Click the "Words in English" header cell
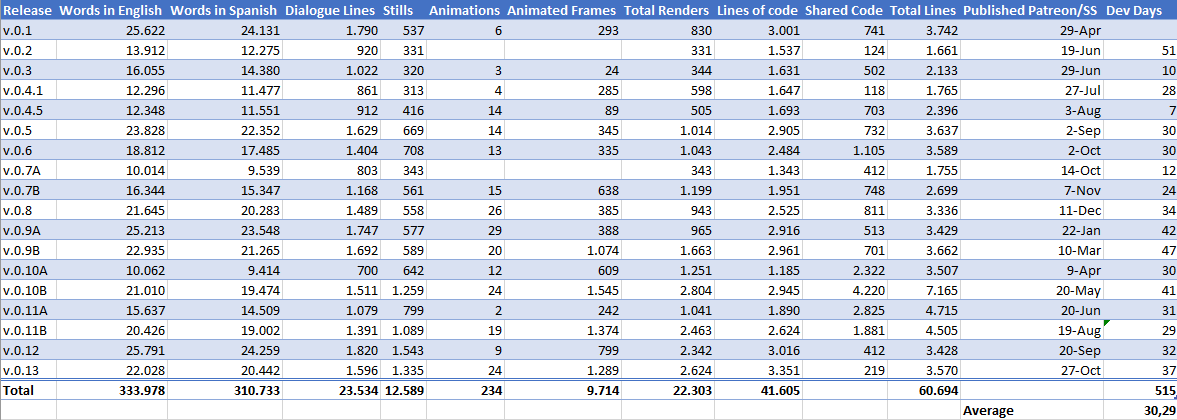This screenshot has height=420, width=1177. coord(111,11)
